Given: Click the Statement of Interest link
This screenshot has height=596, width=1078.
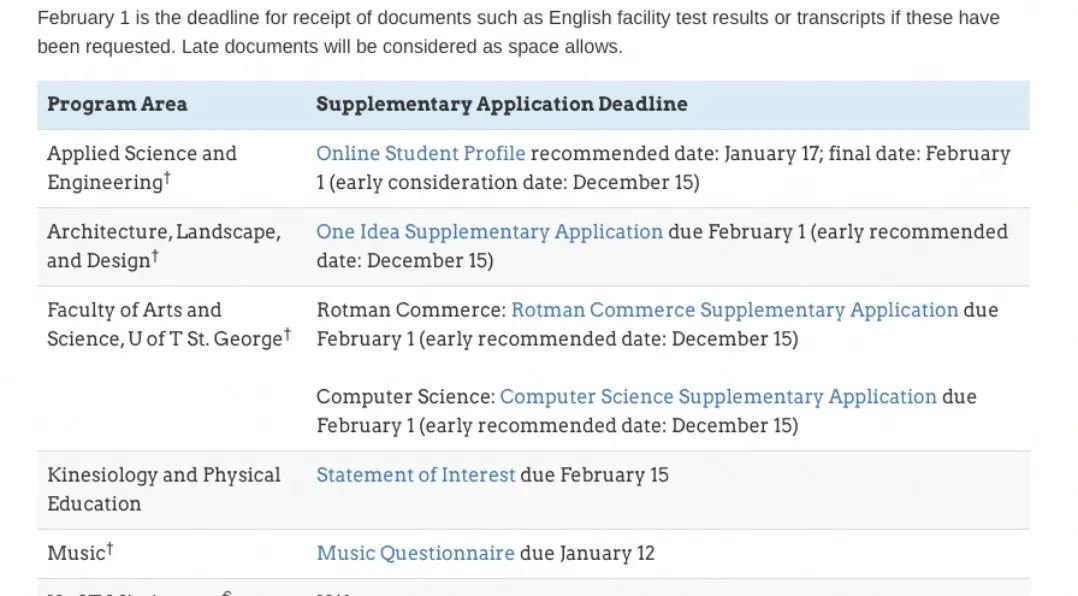Looking at the screenshot, I should [x=416, y=475].
